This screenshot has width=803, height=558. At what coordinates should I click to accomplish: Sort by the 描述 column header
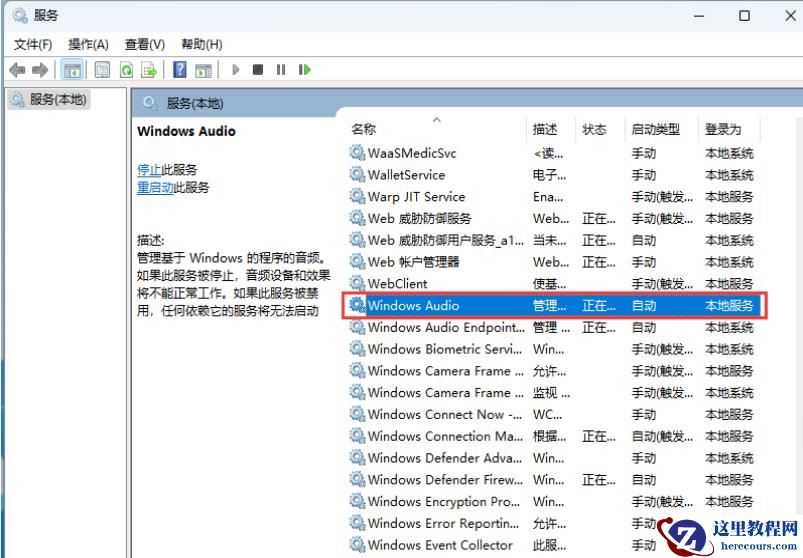(545, 129)
